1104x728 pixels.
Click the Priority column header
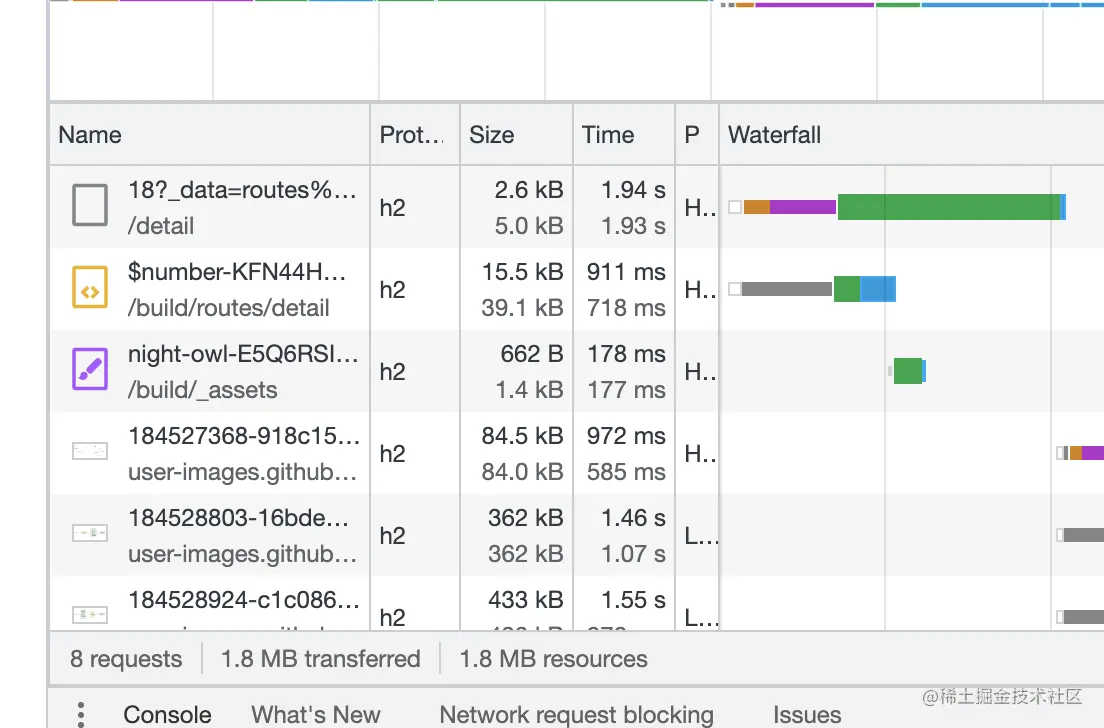pos(692,135)
